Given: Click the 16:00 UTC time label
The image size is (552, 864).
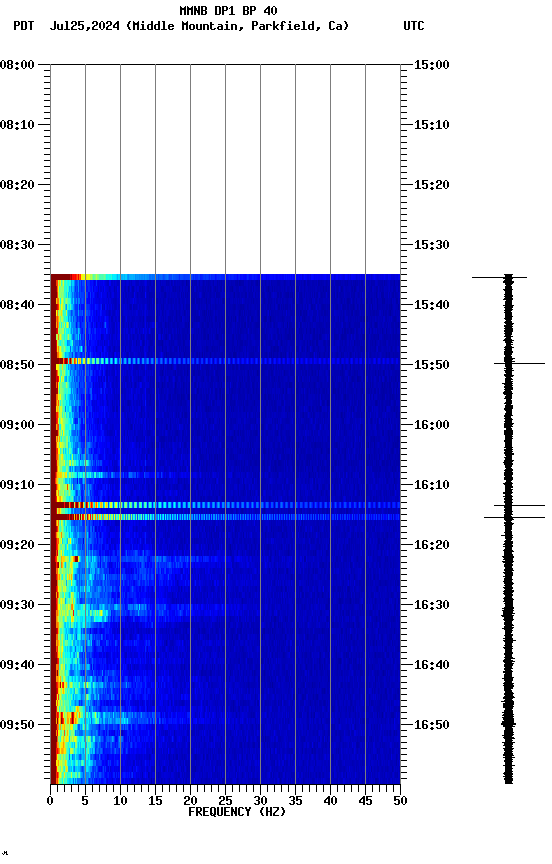Looking at the screenshot, I should pyautogui.click(x=432, y=425).
